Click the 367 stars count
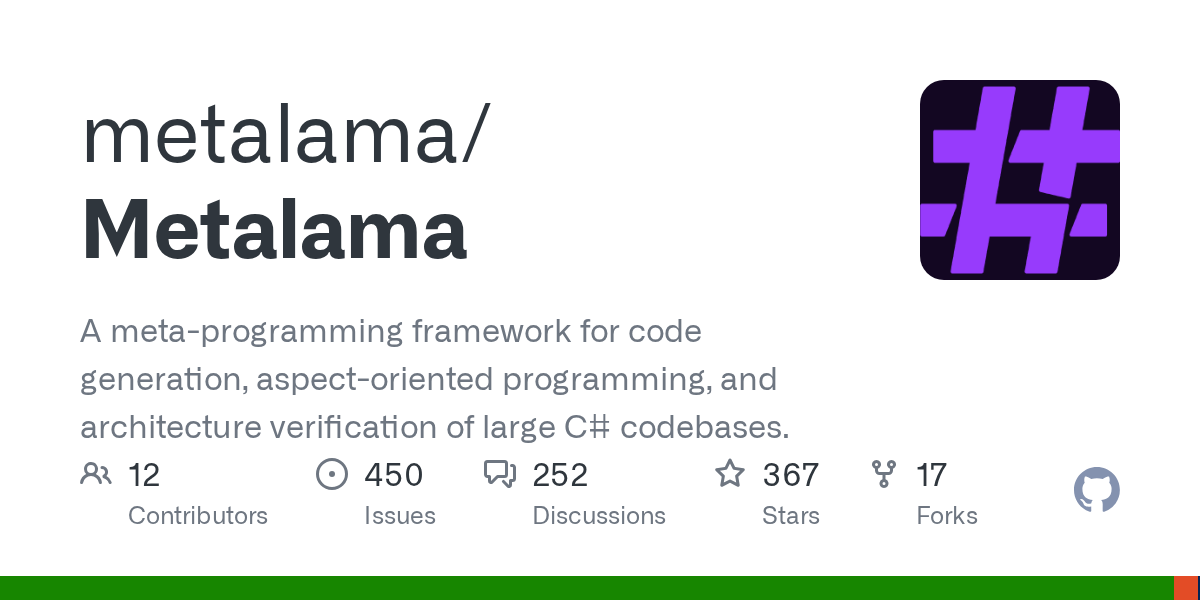 pyautogui.click(x=791, y=475)
